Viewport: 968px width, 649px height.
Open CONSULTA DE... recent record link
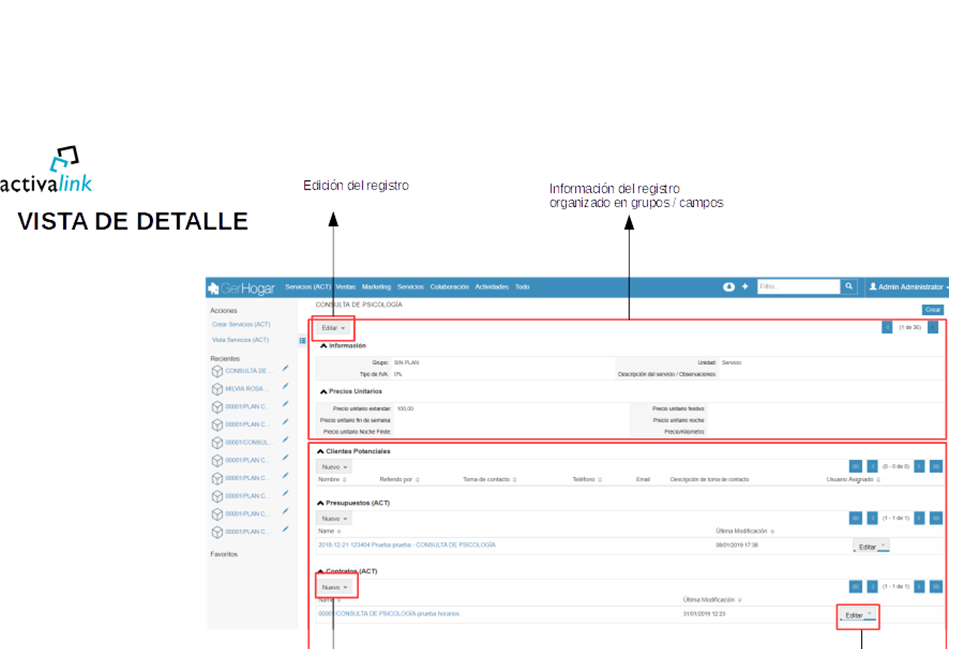[247, 371]
